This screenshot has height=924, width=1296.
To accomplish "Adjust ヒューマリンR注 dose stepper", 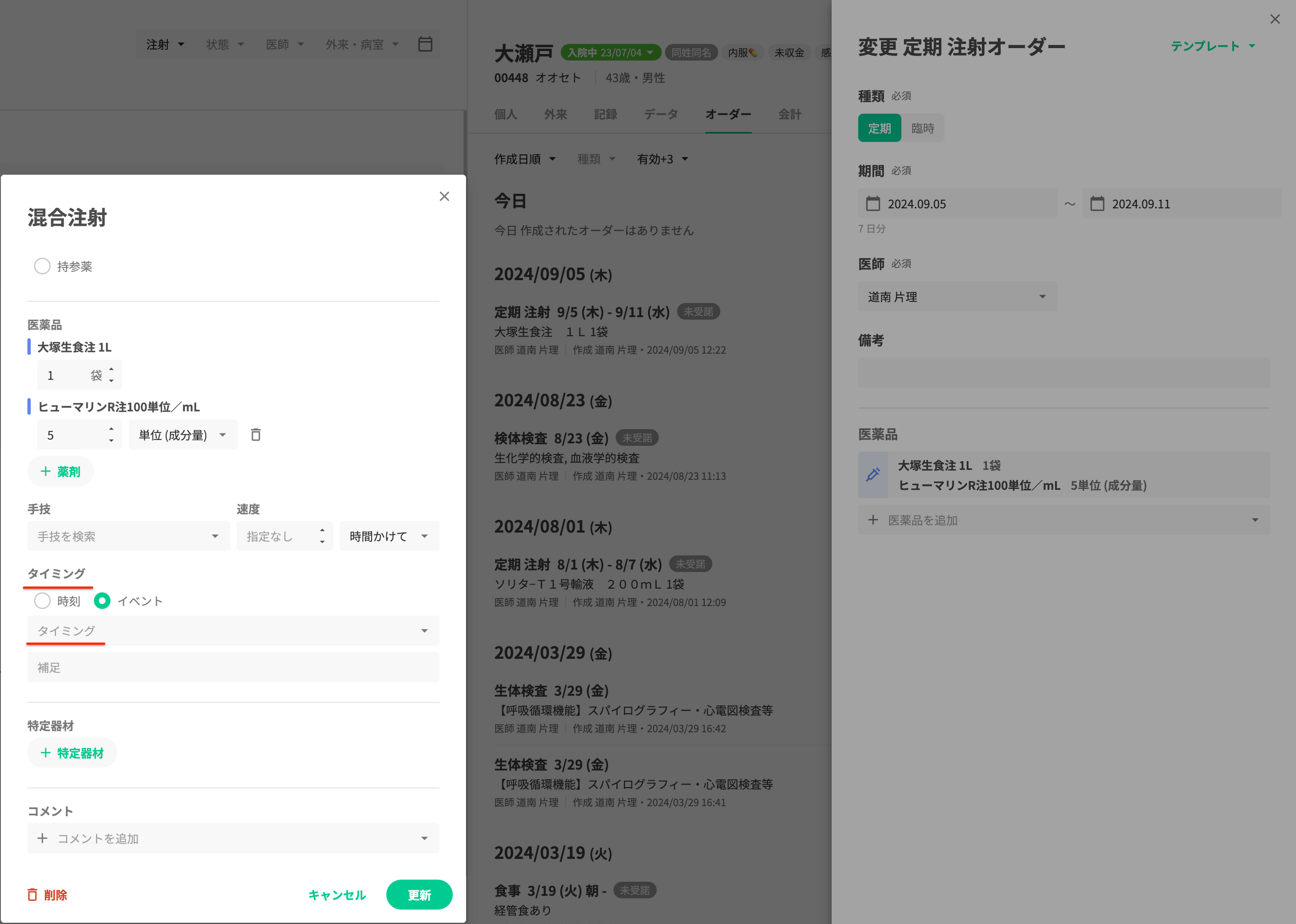I will (x=111, y=435).
